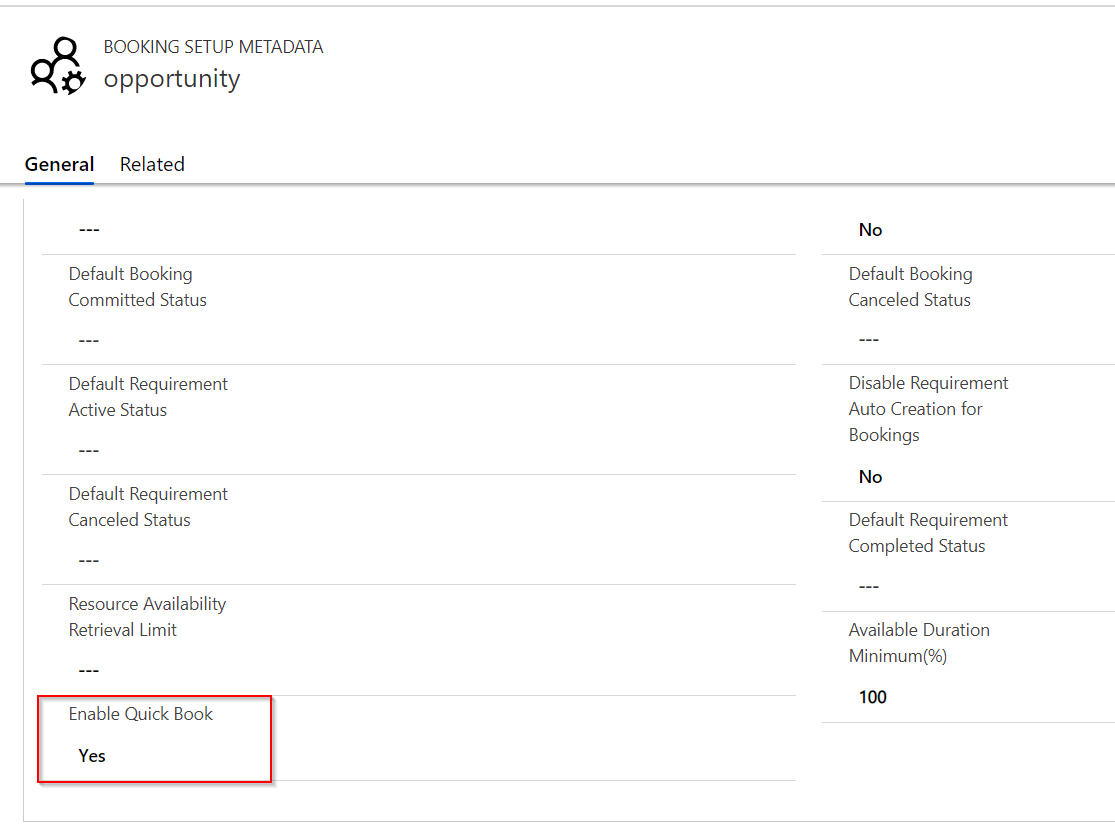Toggle Disable Requirement Auto Creation No value
The height and width of the screenshot is (825, 1115).
[x=870, y=477]
